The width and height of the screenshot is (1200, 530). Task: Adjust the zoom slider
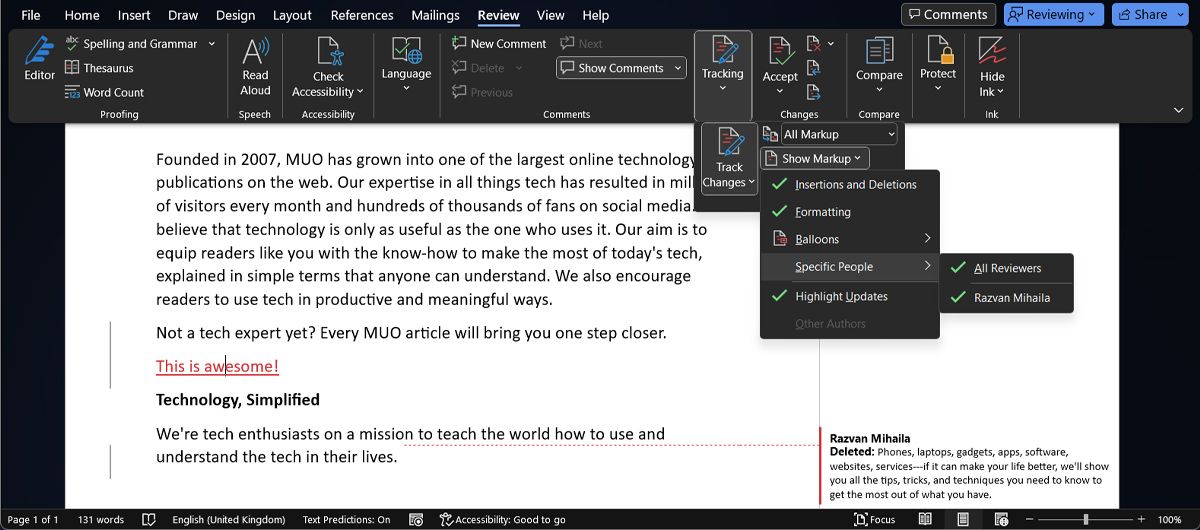tap(1085, 520)
